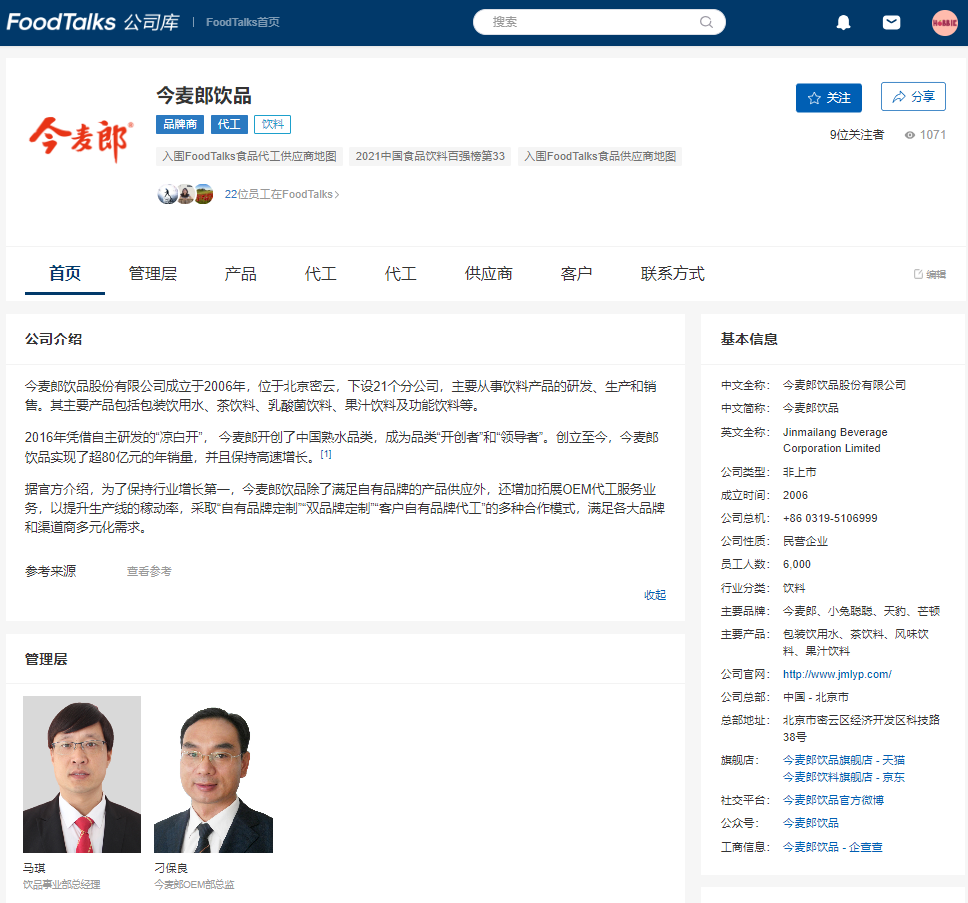Collapse company intro with 收起

point(654,594)
